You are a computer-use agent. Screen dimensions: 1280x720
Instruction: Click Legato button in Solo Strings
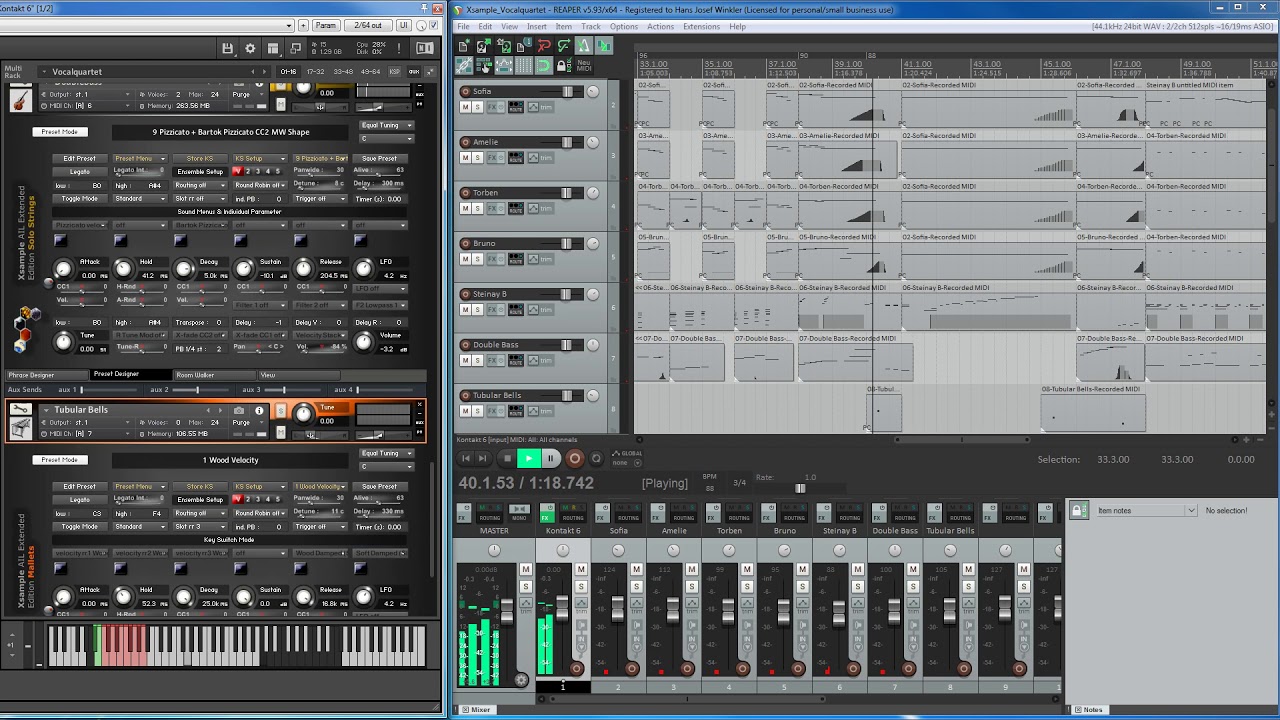[80, 171]
